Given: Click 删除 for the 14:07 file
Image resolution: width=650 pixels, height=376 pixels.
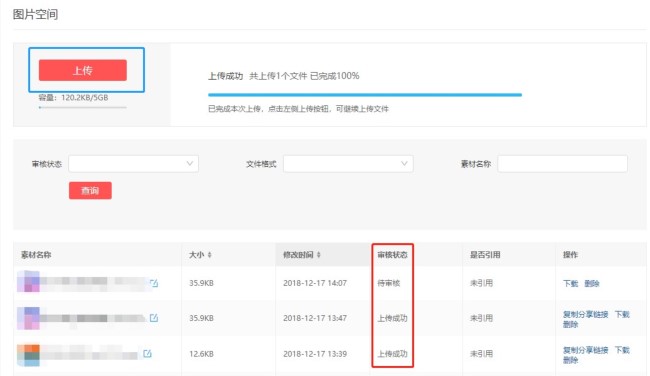Looking at the screenshot, I should [x=592, y=284].
